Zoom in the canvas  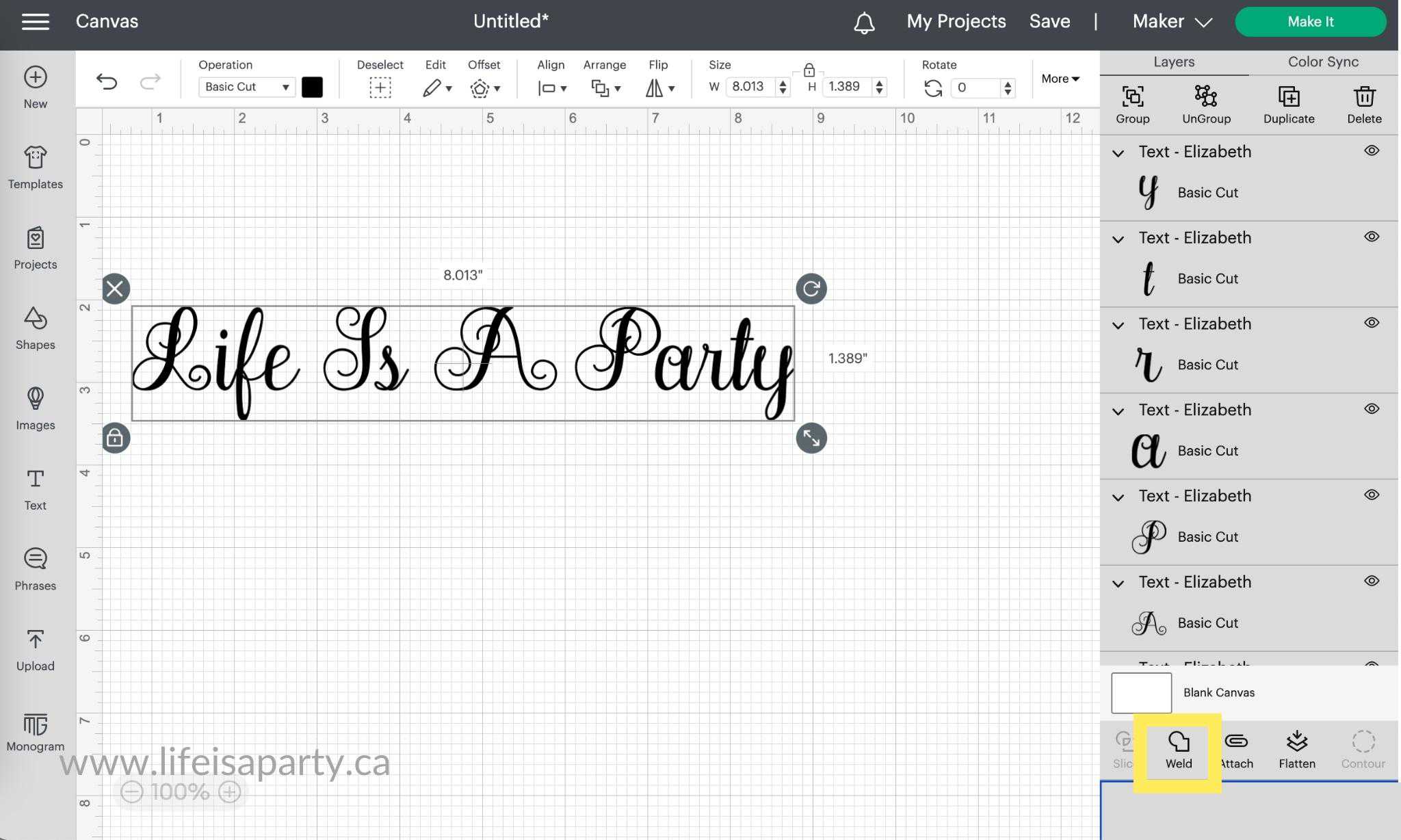pos(229,792)
